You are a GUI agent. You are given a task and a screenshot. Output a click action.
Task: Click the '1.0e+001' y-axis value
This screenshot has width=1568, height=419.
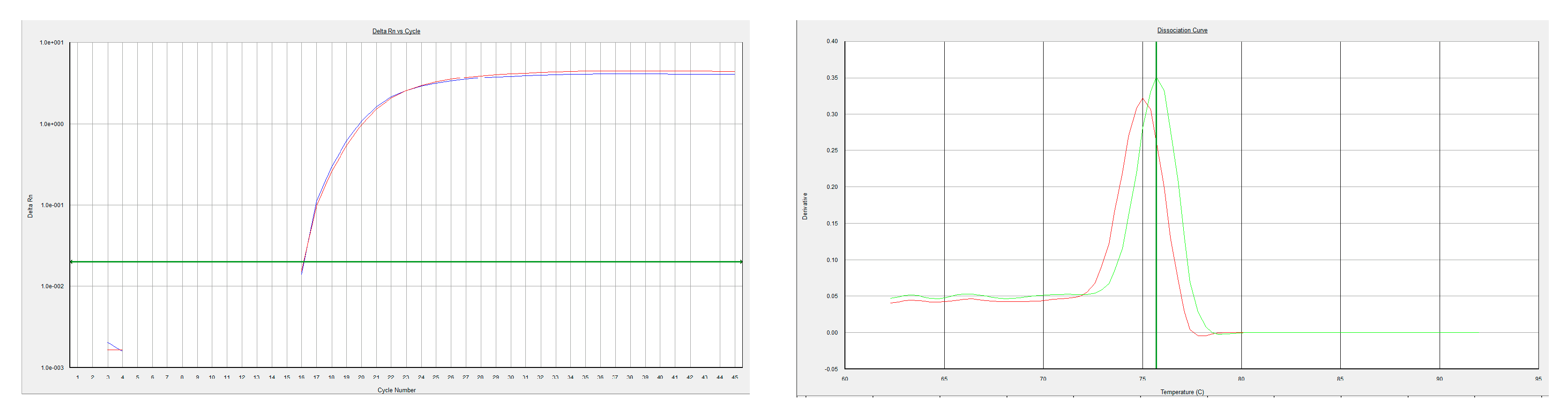pos(52,43)
